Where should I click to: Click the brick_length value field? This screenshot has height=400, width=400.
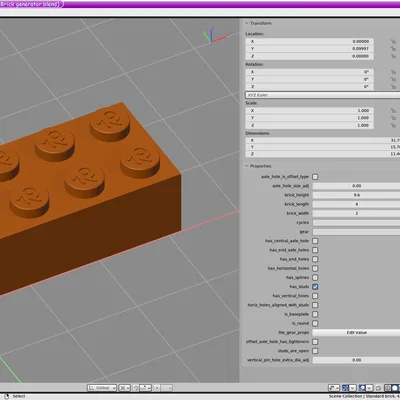356,204
